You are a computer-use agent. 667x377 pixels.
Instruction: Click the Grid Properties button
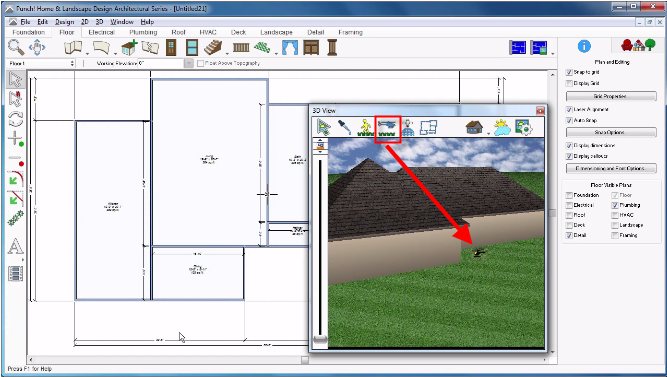(611, 96)
